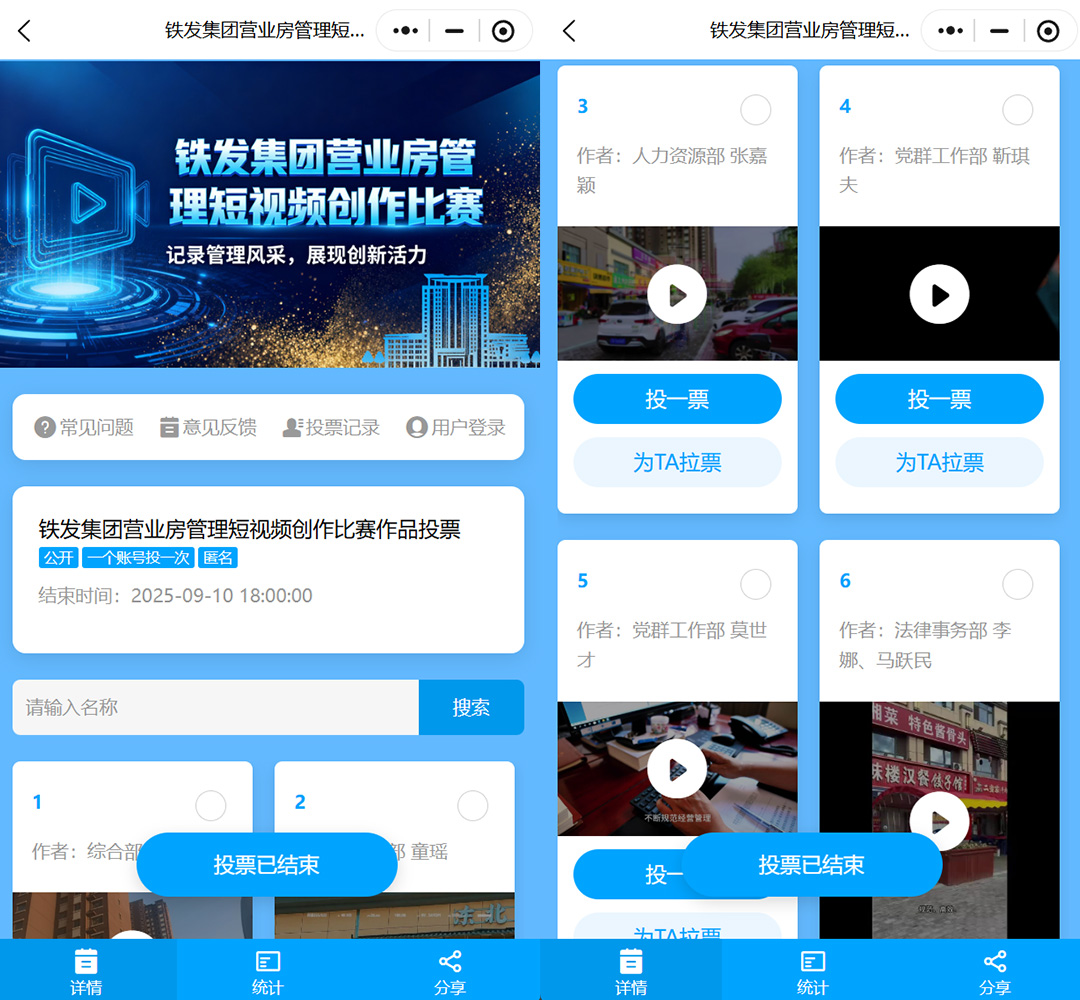This screenshot has width=1080, height=1000.
Task: Go back using right screen's back arrow
Action: [x=569, y=31]
